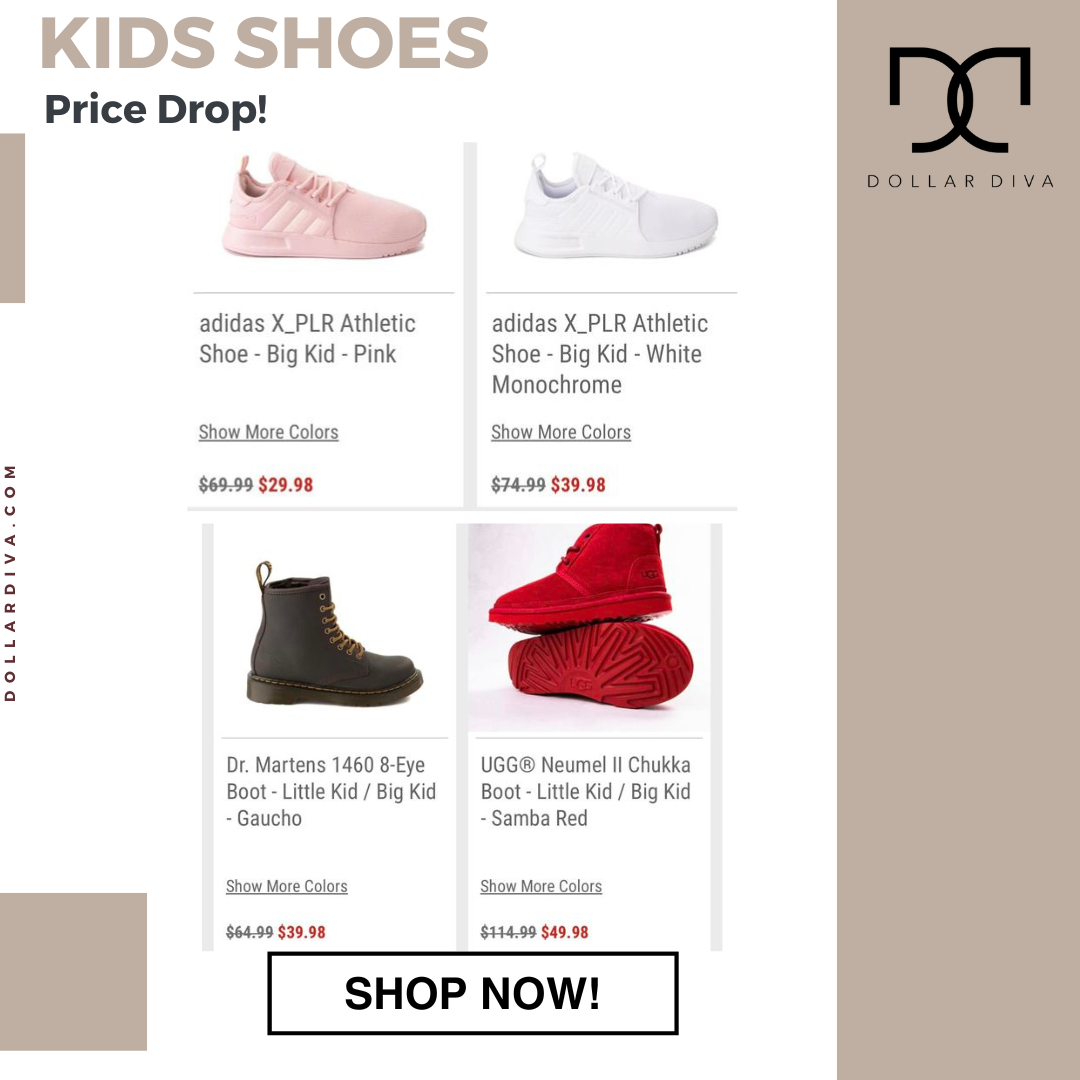1080x1080 pixels.
Task: Show more colors for Dr. Martens boot
Action: (287, 886)
